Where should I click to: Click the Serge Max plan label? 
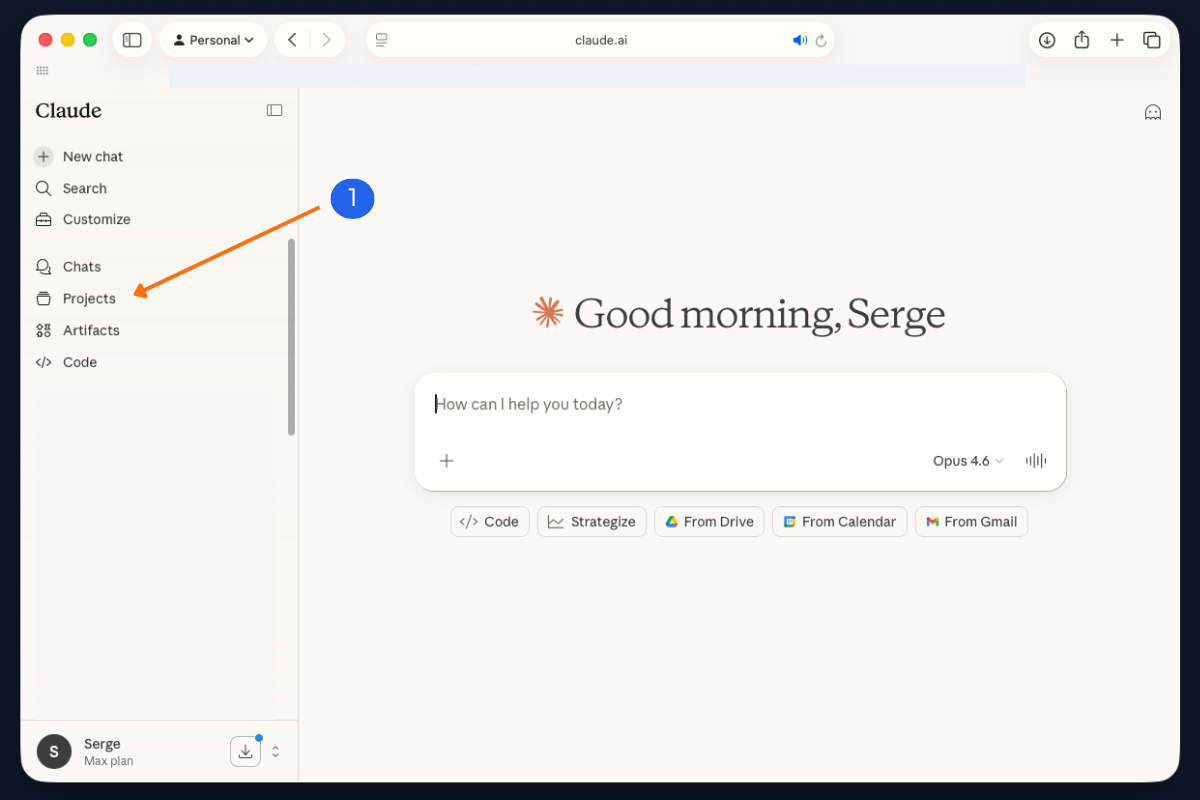108,752
